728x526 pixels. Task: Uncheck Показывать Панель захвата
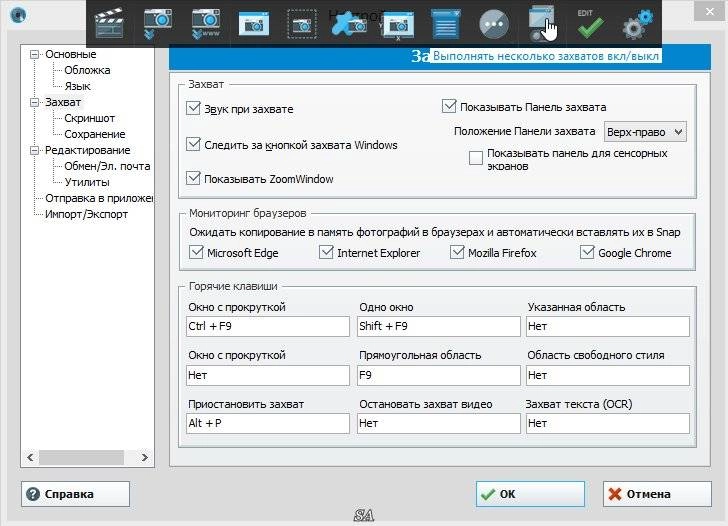tap(449, 106)
